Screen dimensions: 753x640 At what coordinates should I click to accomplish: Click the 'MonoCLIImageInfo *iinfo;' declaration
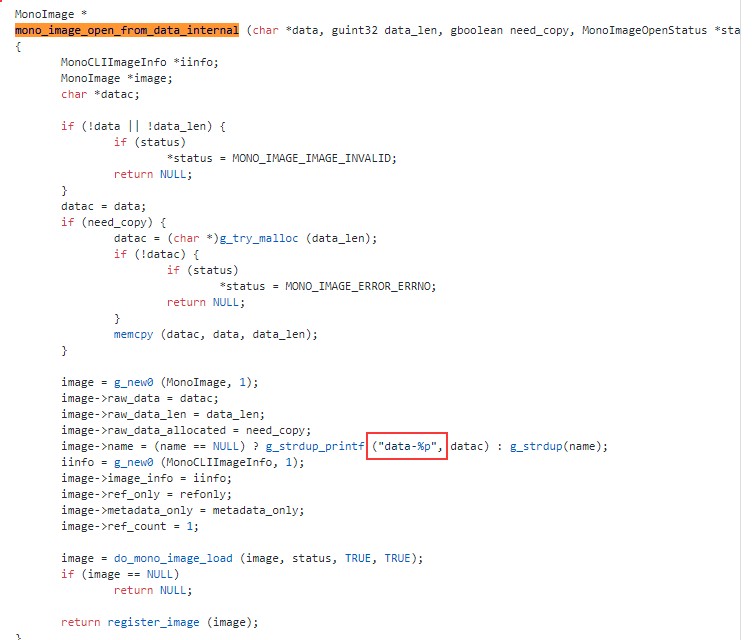point(140,62)
